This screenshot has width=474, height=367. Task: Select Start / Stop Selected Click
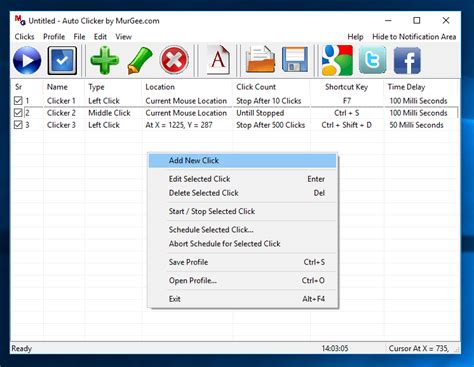point(243,211)
